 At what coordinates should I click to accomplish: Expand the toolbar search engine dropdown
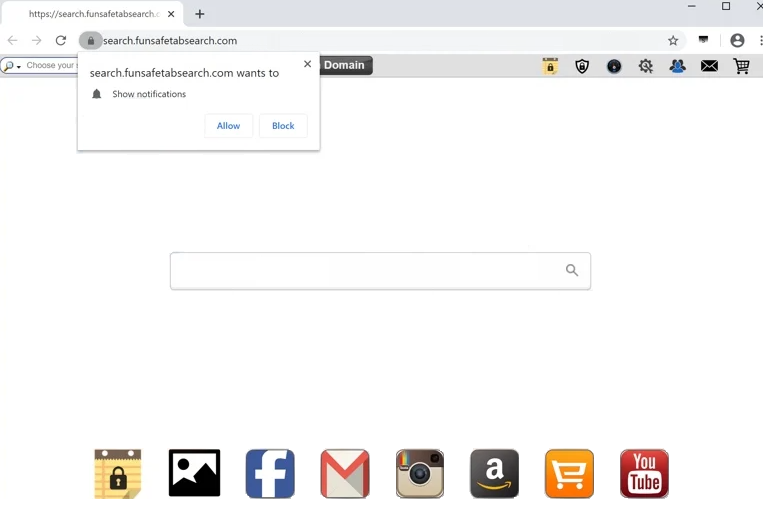tap(19, 66)
